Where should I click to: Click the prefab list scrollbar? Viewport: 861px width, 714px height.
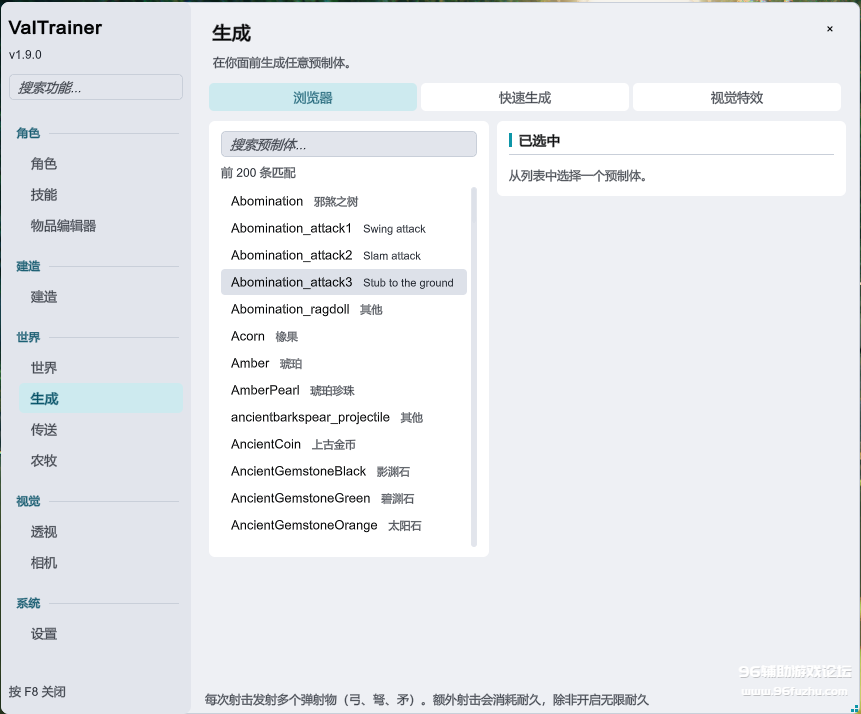tap(474, 367)
